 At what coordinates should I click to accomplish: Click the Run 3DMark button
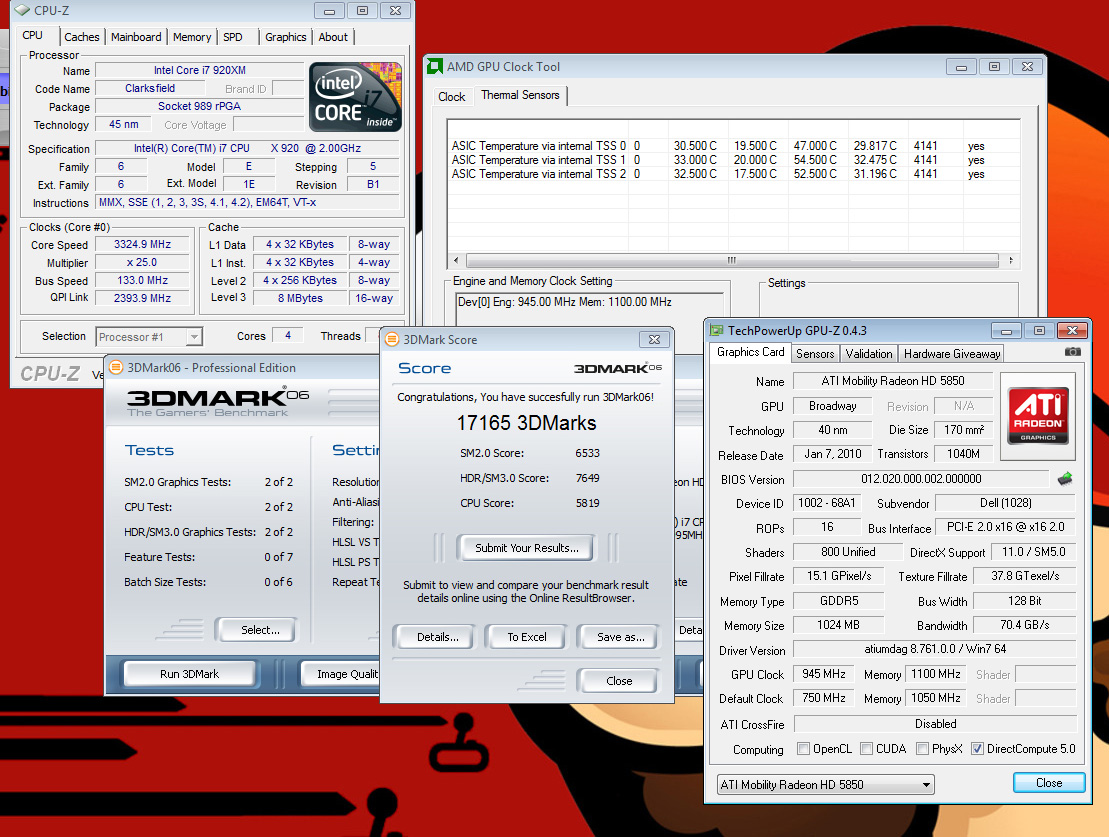click(x=190, y=674)
